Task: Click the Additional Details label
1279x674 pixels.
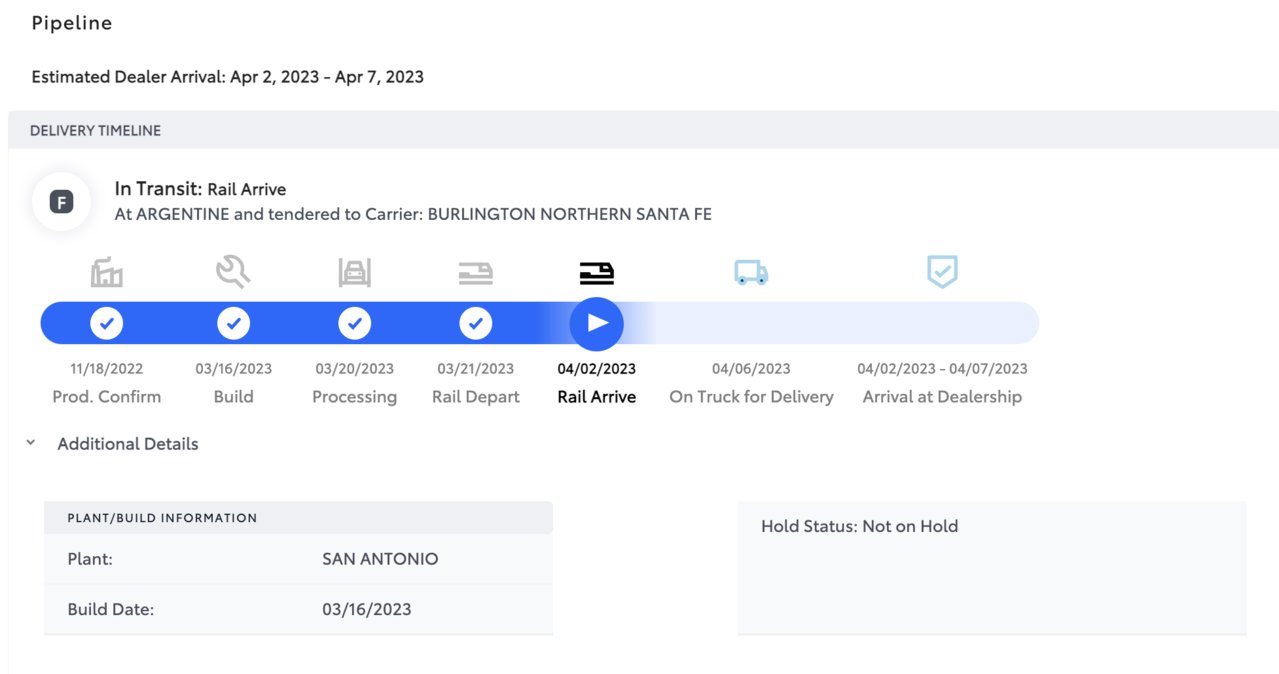Action: pos(128,444)
